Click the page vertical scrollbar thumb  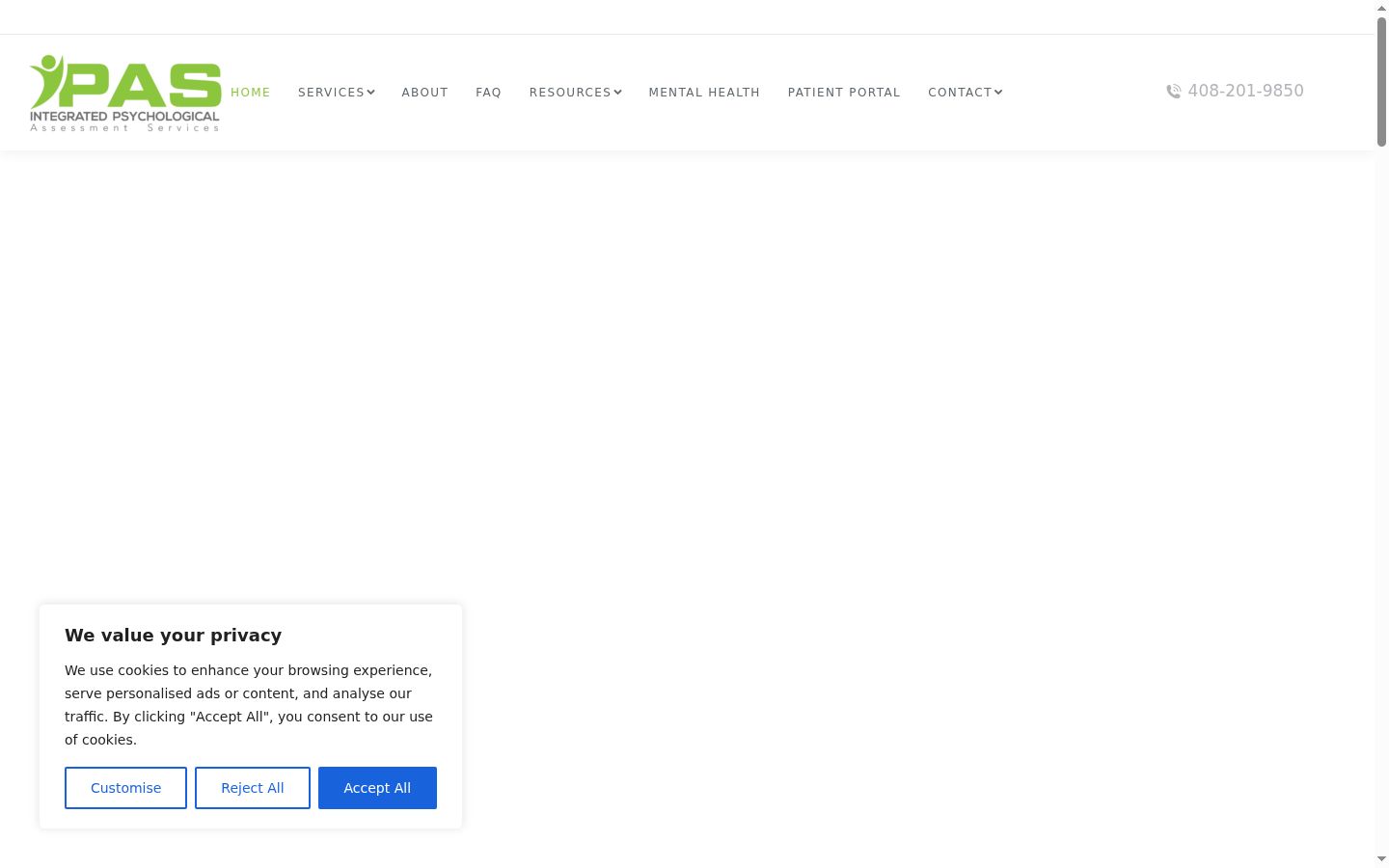coord(1381,82)
